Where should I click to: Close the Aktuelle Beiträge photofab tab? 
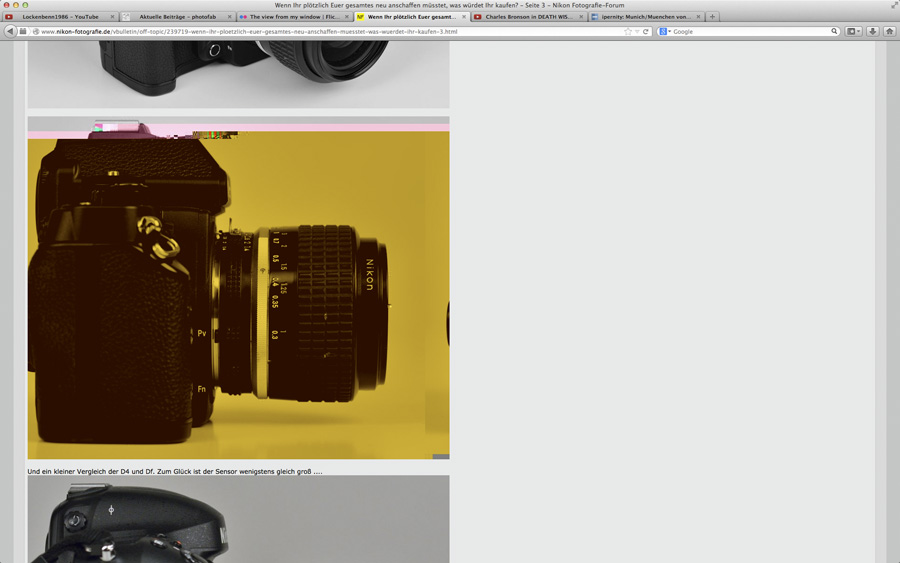tap(230, 17)
